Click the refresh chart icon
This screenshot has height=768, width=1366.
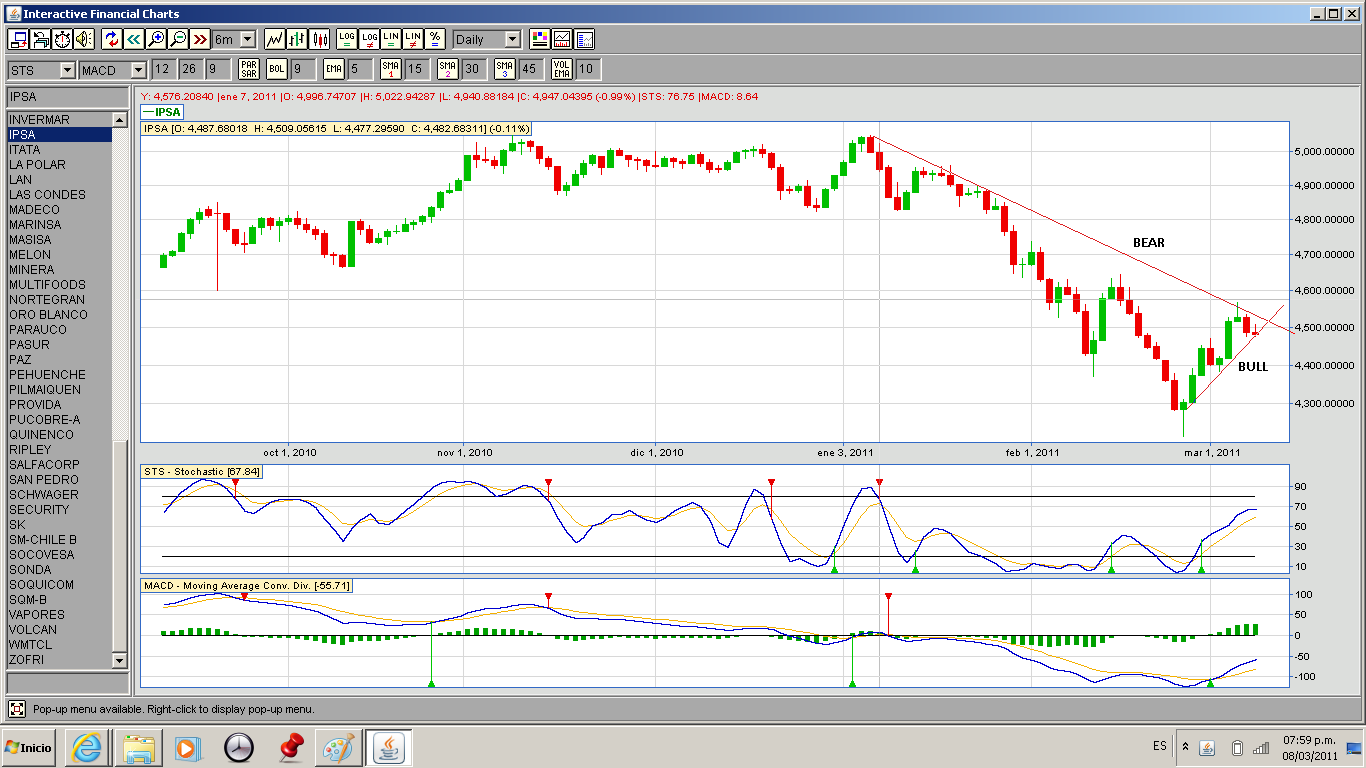[x=111, y=39]
